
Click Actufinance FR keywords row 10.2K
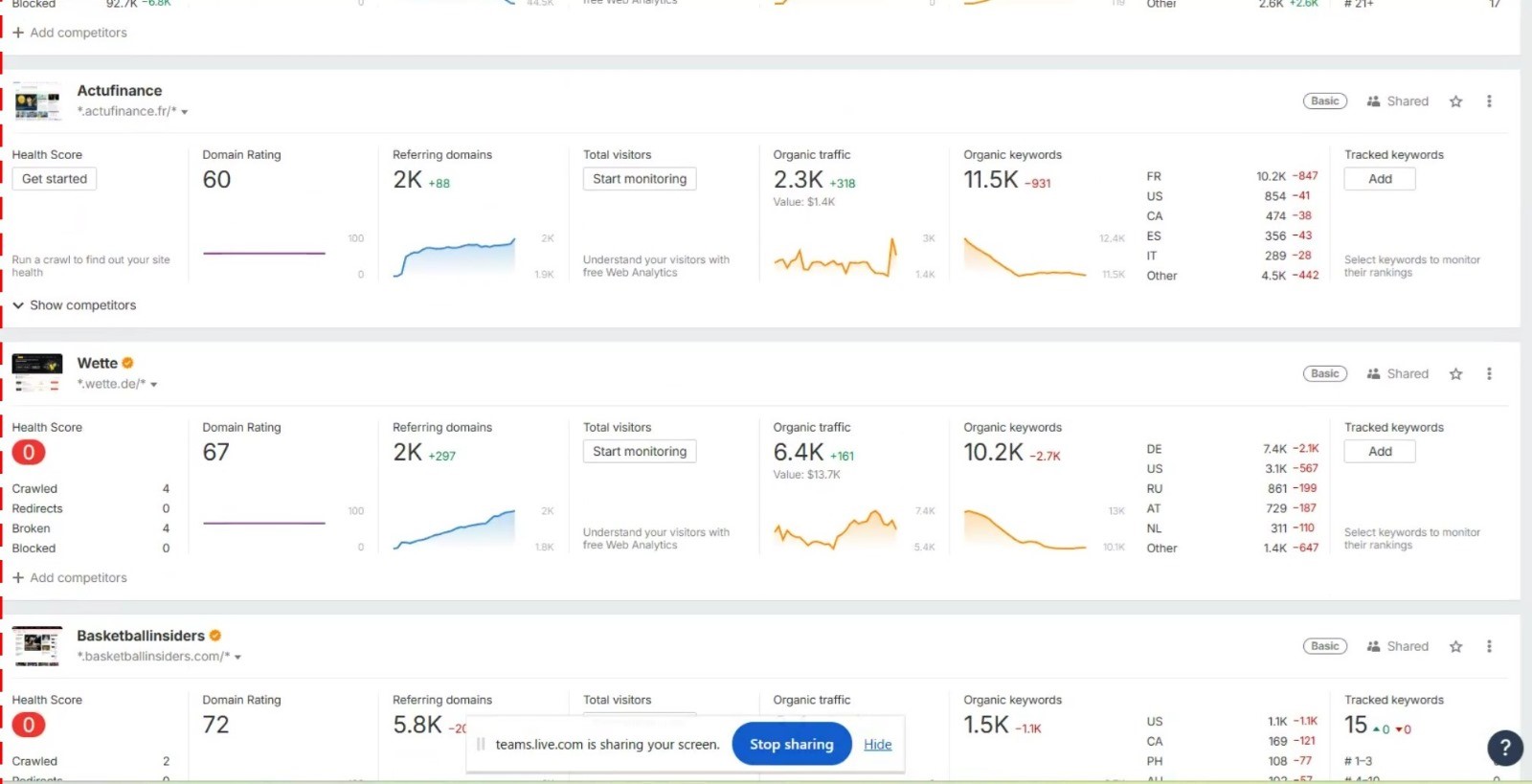(x=1232, y=176)
